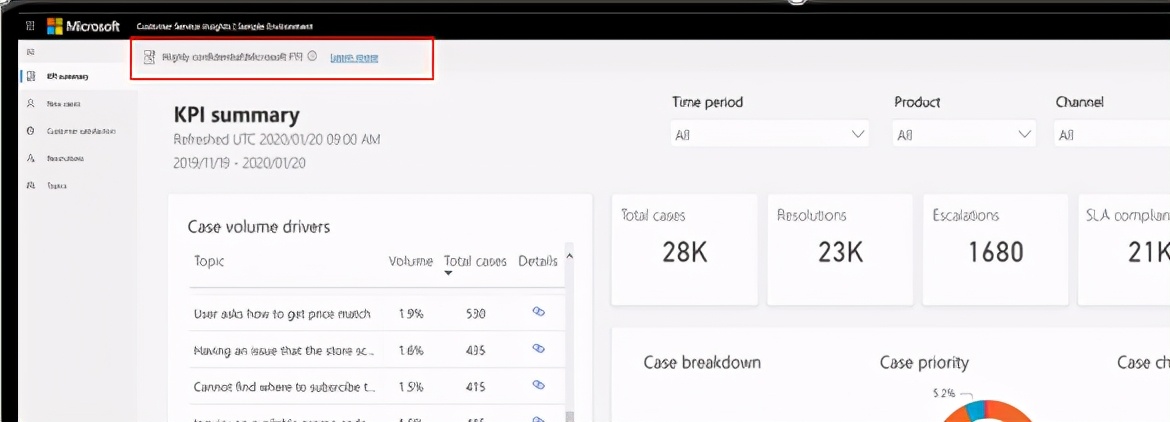Open the Resolutions page in the sidebar

78,158
